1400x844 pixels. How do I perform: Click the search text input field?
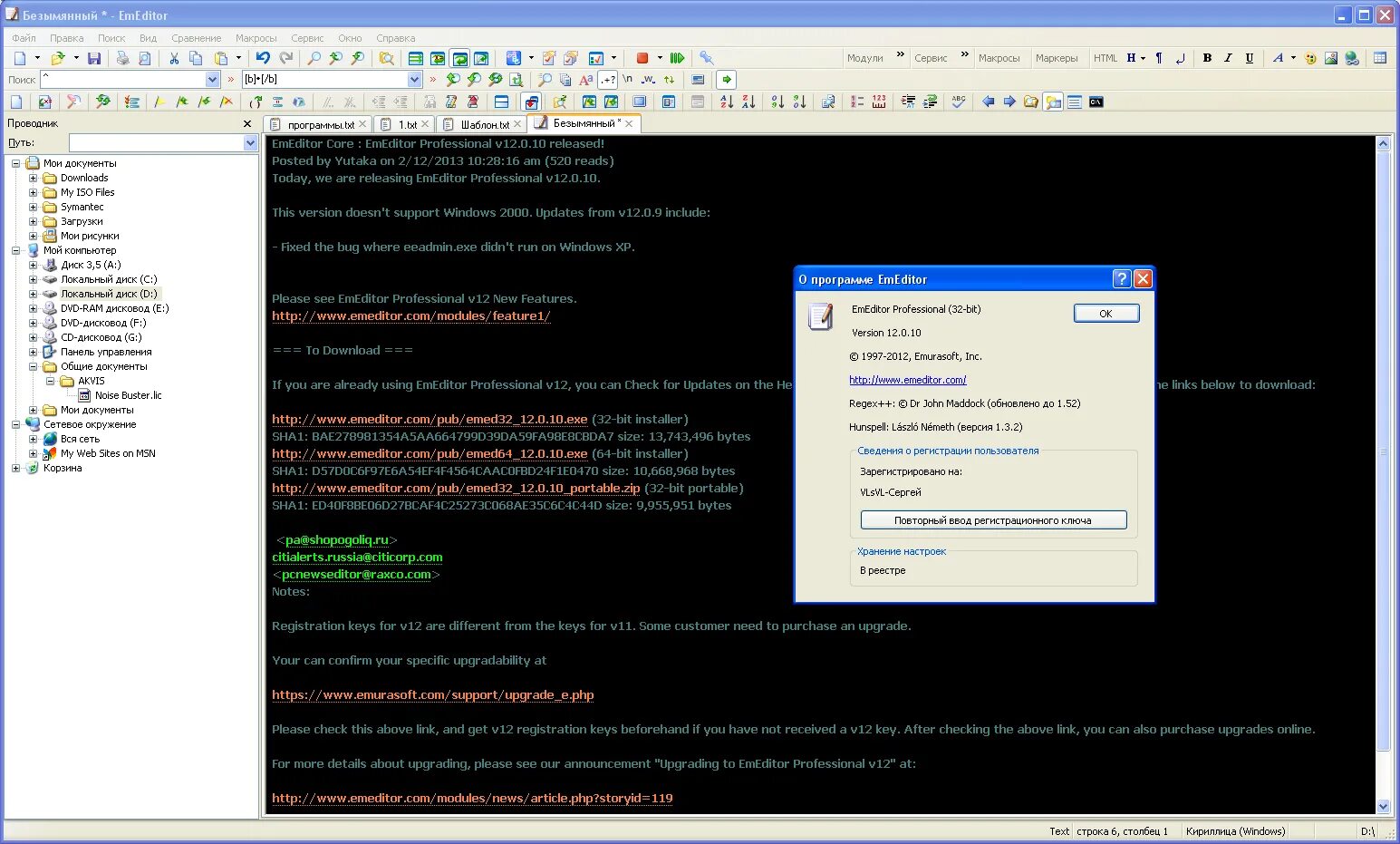tap(122, 80)
